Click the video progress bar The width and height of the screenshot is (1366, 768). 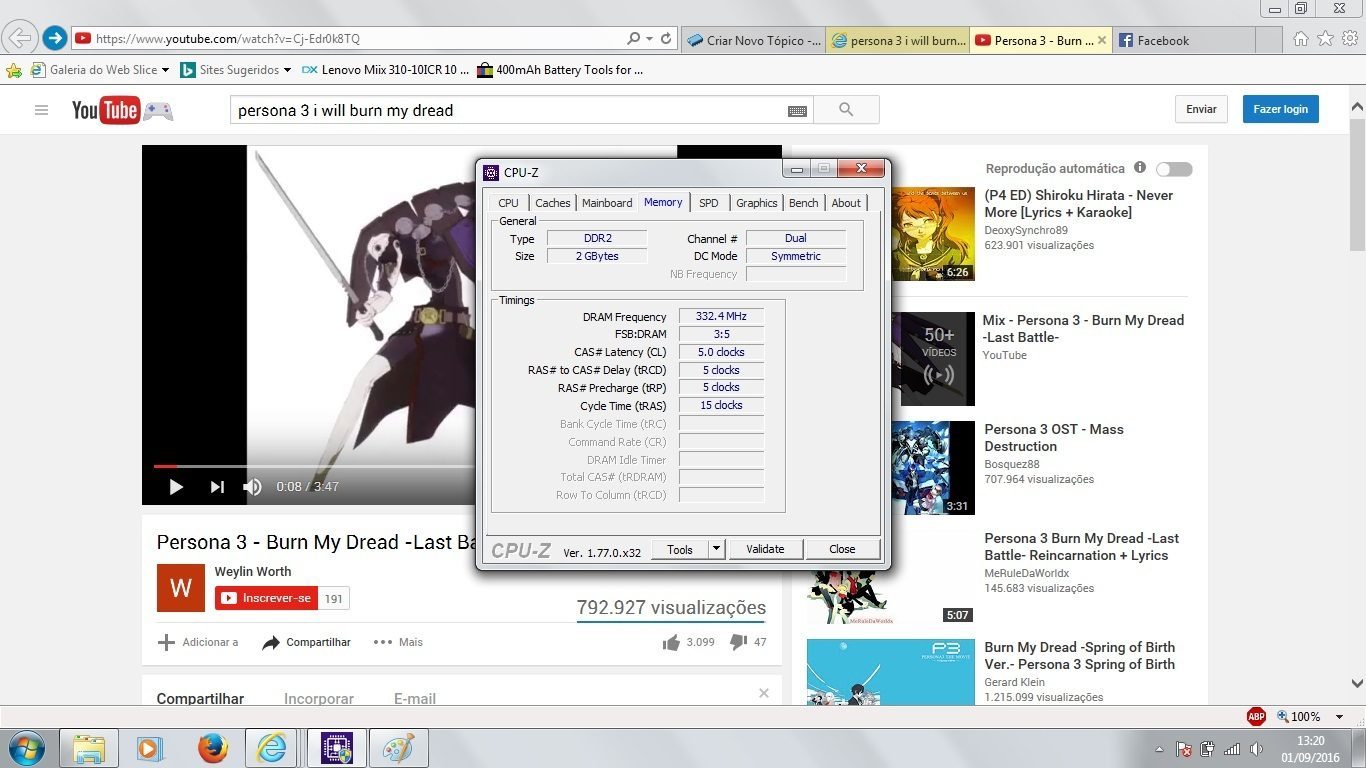tap(314, 466)
